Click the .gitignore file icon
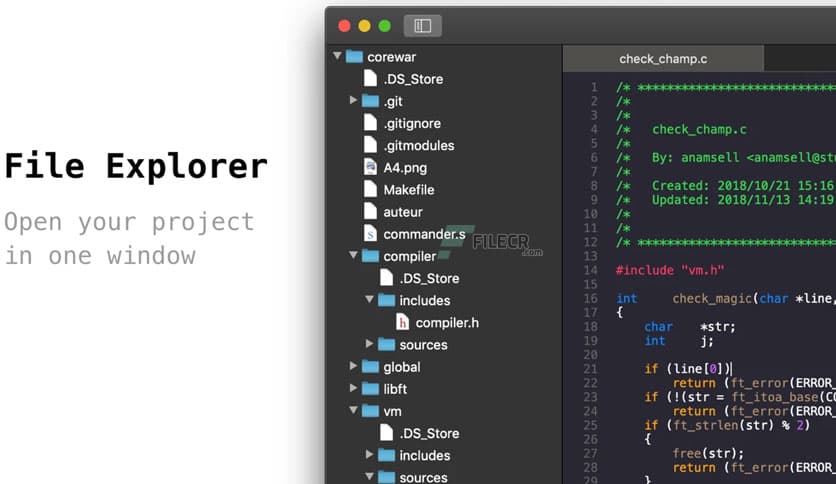836x484 pixels. [370, 123]
